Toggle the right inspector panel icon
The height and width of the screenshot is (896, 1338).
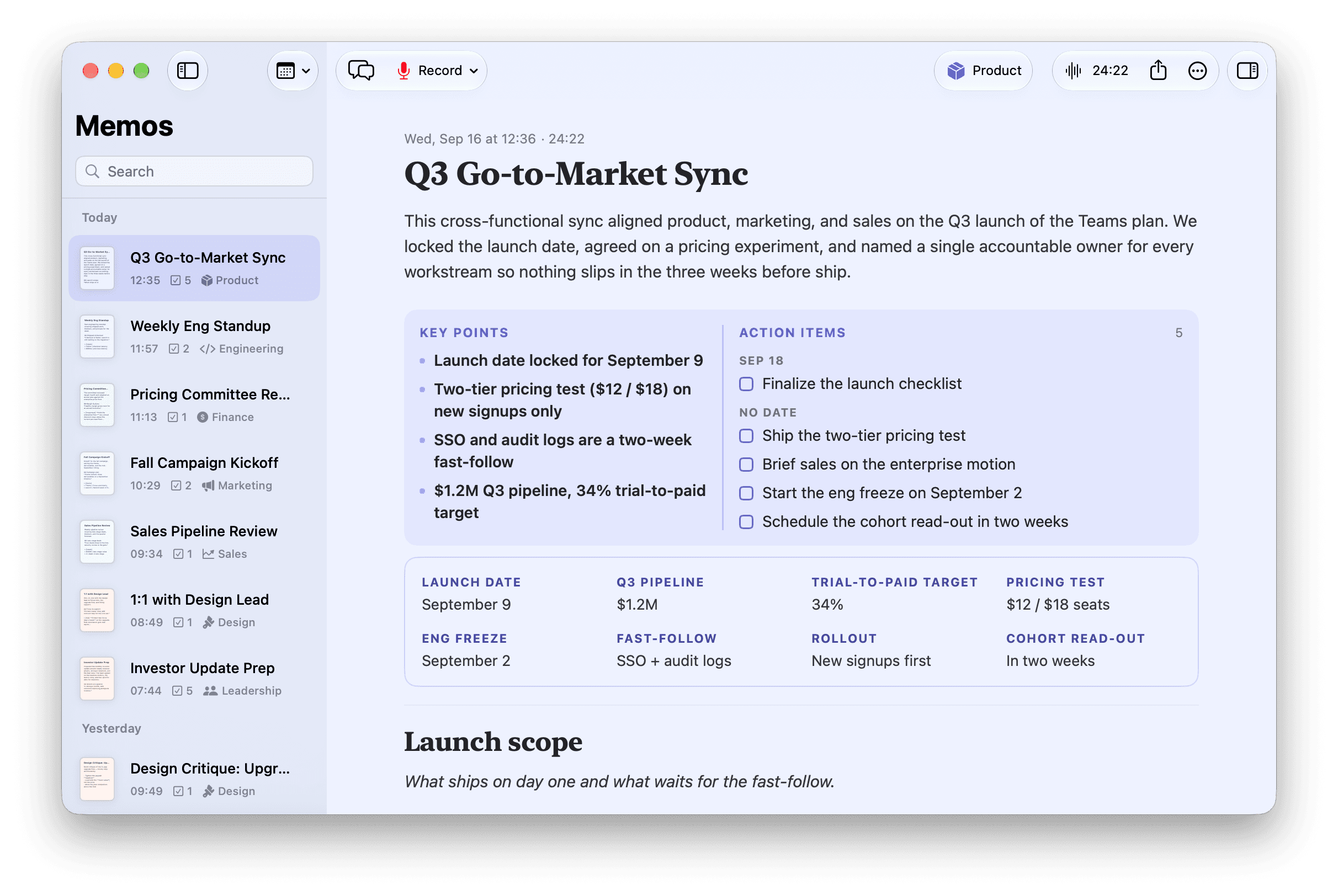[x=1247, y=70]
